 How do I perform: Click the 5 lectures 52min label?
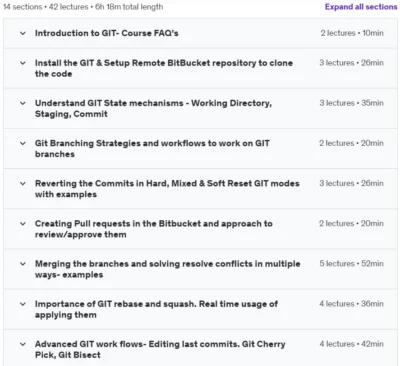tap(351, 264)
